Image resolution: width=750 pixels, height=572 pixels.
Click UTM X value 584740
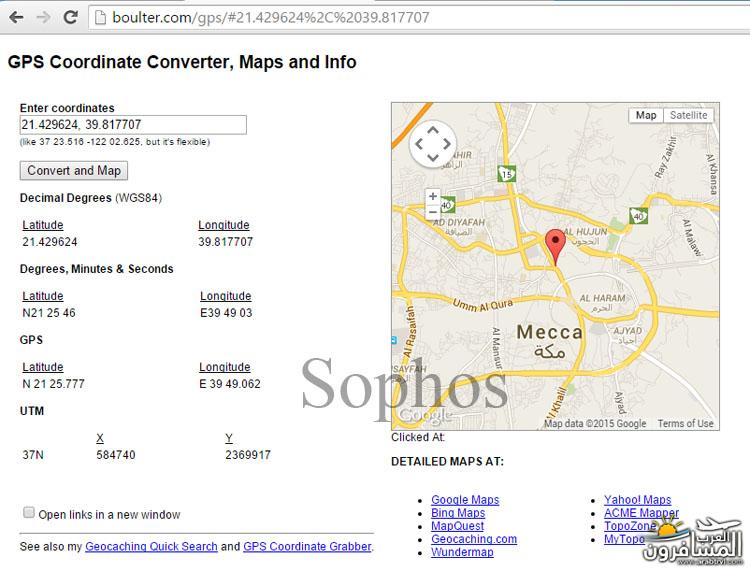pos(116,455)
